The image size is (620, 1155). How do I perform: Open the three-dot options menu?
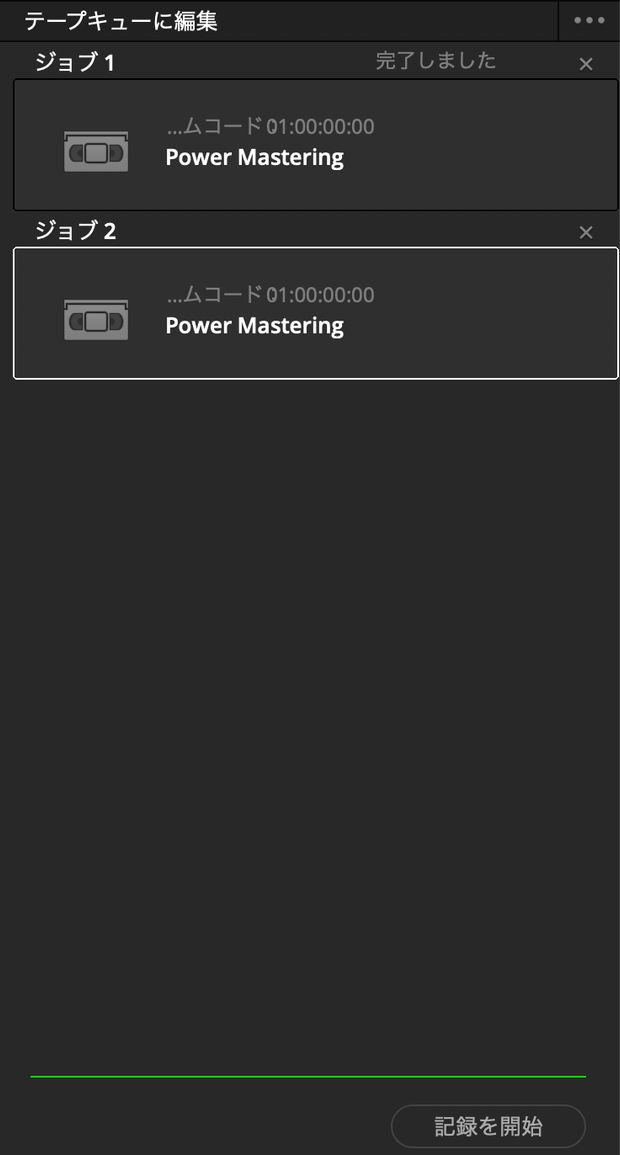click(x=589, y=21)
